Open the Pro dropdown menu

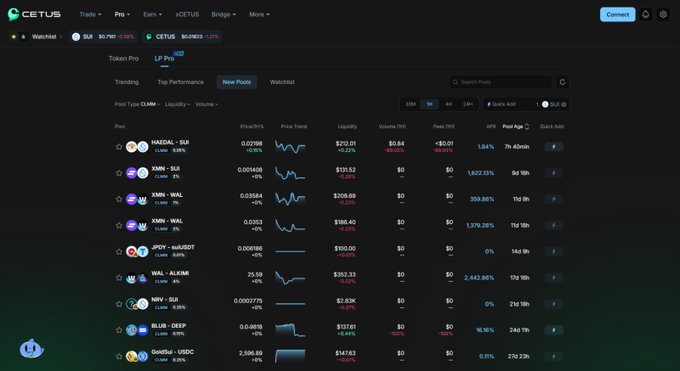[x=122, y=14]
